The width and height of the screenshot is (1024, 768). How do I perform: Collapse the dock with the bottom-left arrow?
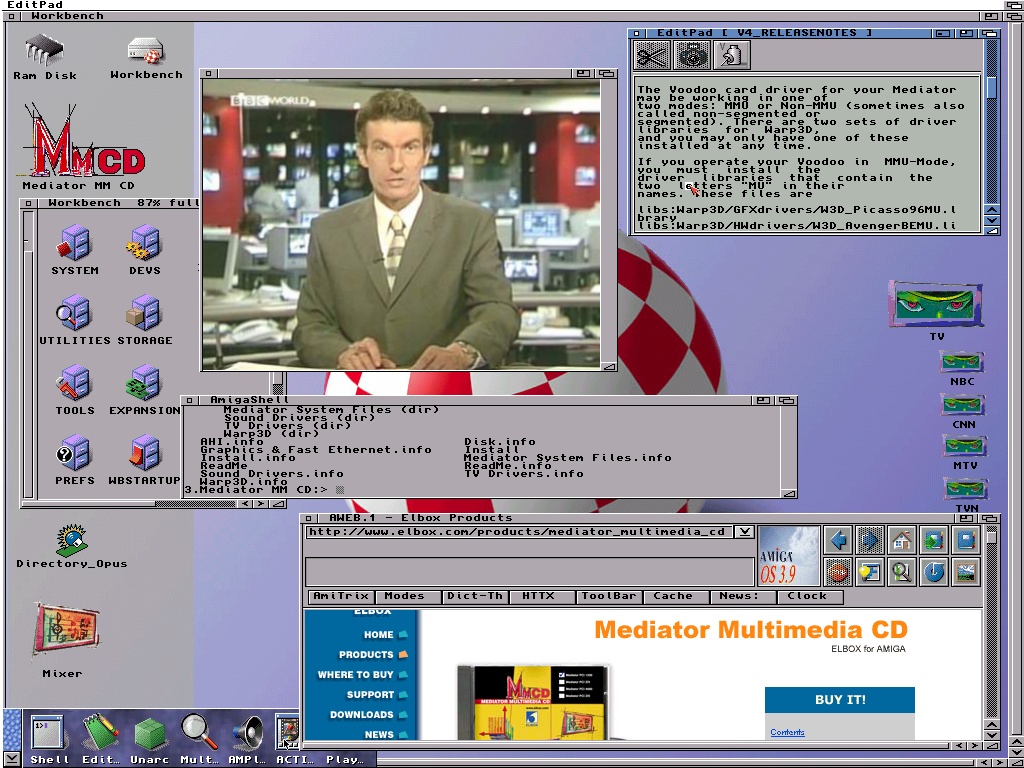[x=11, y=760]
